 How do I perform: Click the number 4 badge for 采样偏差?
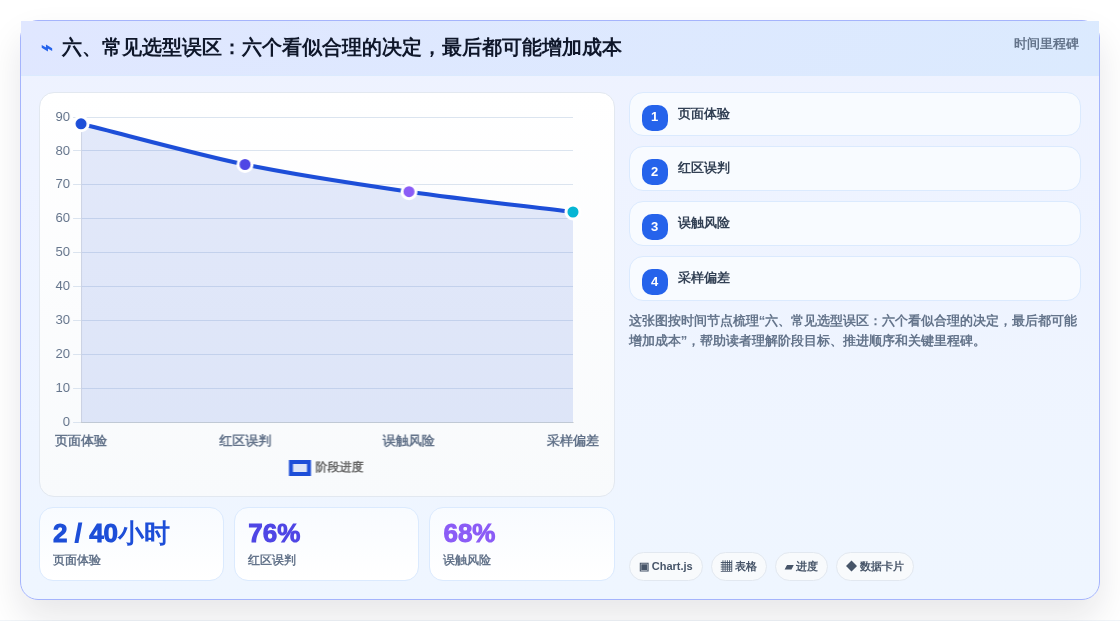[x=654, y=282]
